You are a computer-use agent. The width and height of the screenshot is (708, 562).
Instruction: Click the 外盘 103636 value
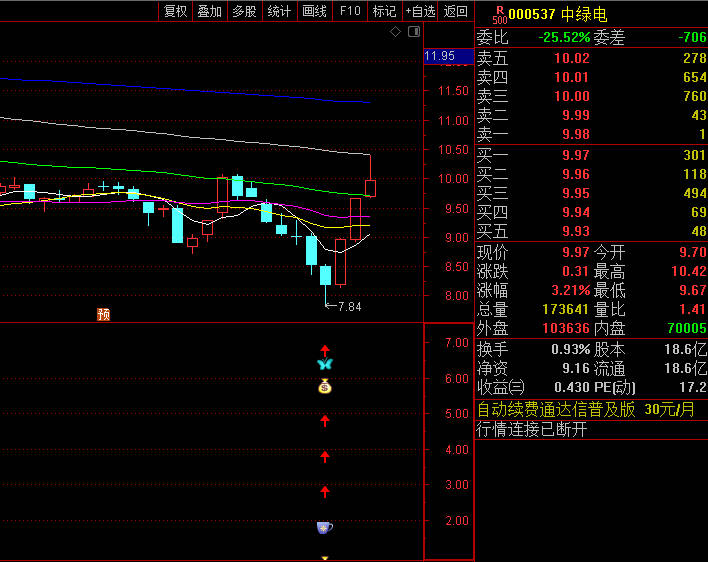pyautogui.click(x=566, y=328)
